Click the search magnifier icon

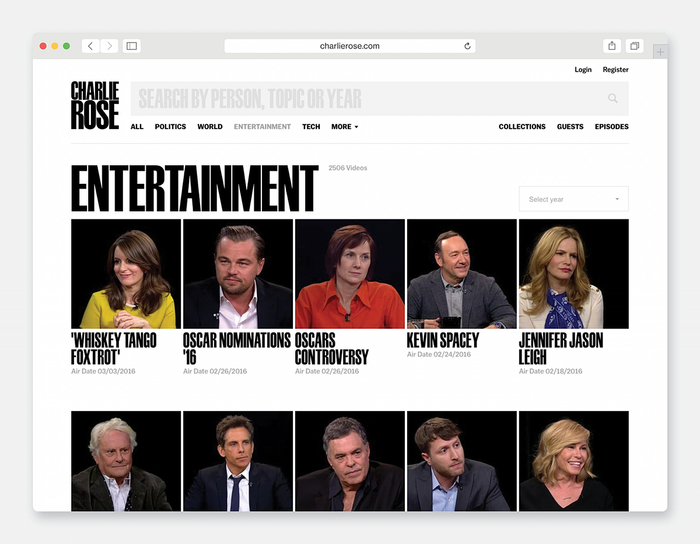613,98
